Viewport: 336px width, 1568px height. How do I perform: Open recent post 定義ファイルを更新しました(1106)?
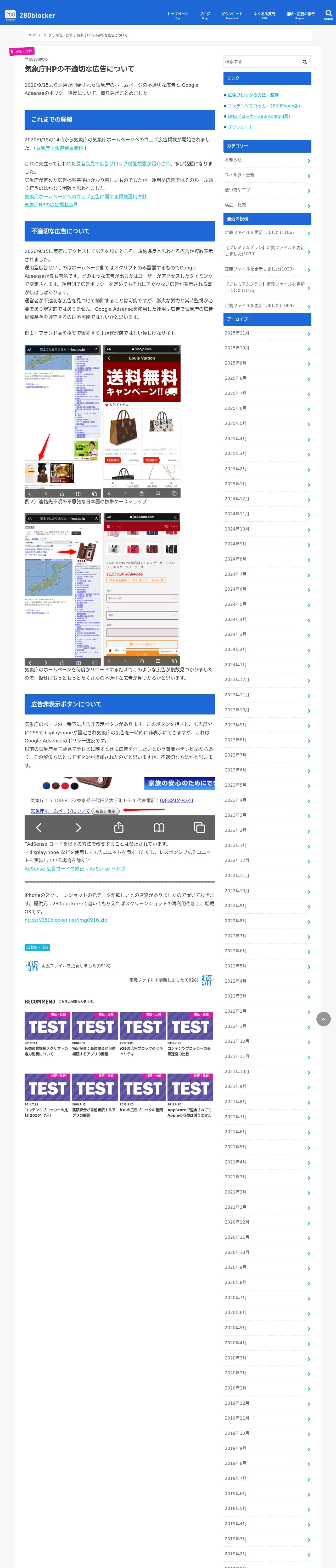[x=267, y=233]
